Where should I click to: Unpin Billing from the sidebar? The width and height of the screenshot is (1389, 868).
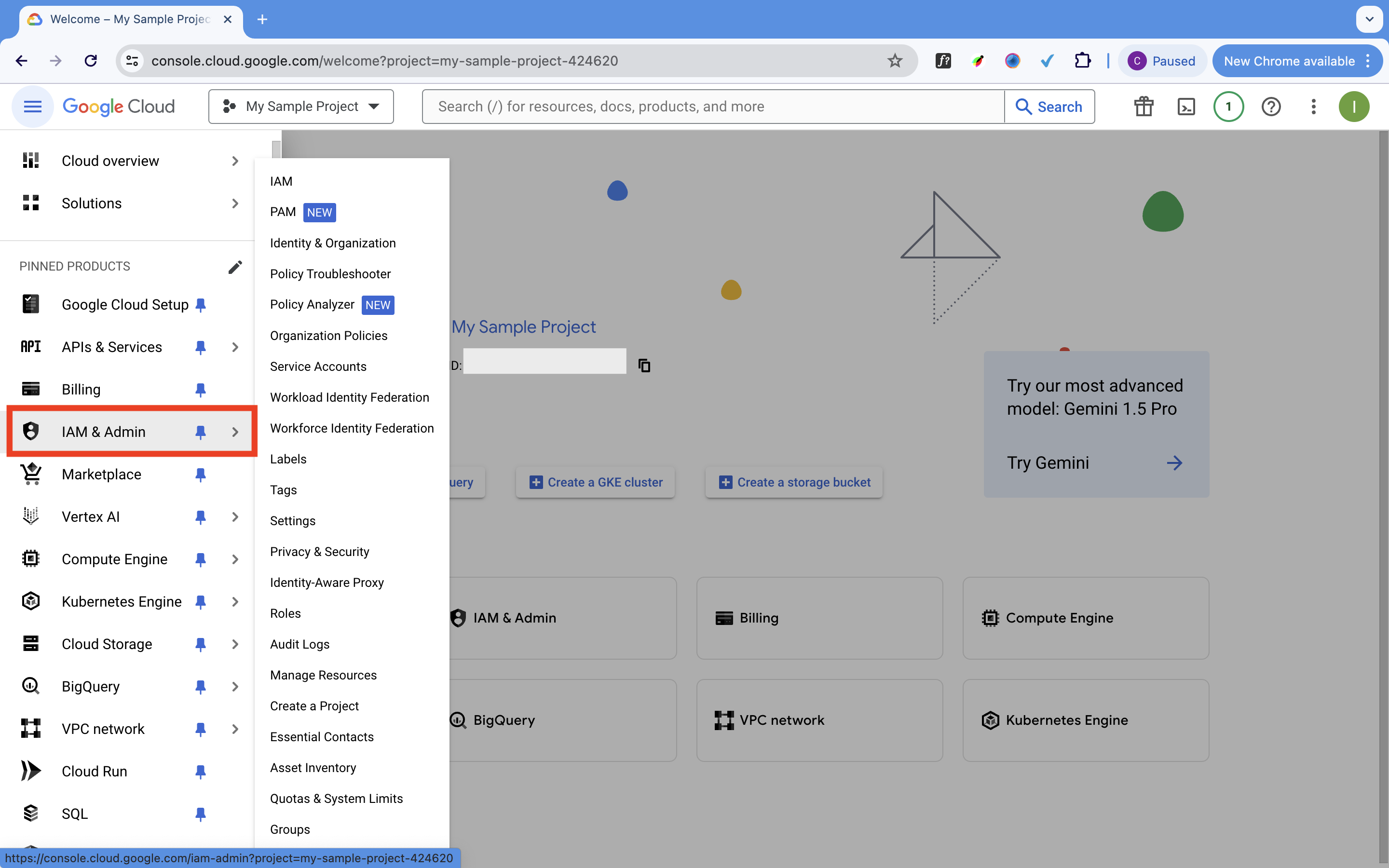(x=200, y=390)
